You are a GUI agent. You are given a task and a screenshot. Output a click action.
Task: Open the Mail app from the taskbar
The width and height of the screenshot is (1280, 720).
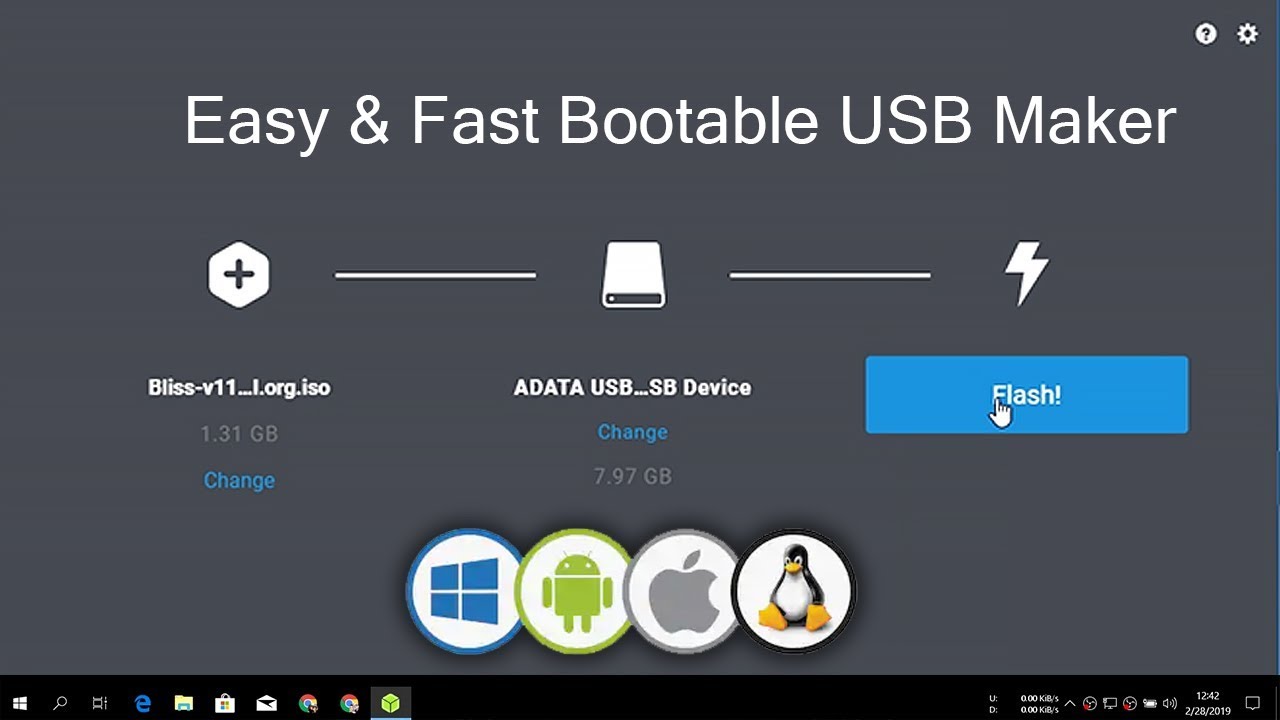coord(266,703)
